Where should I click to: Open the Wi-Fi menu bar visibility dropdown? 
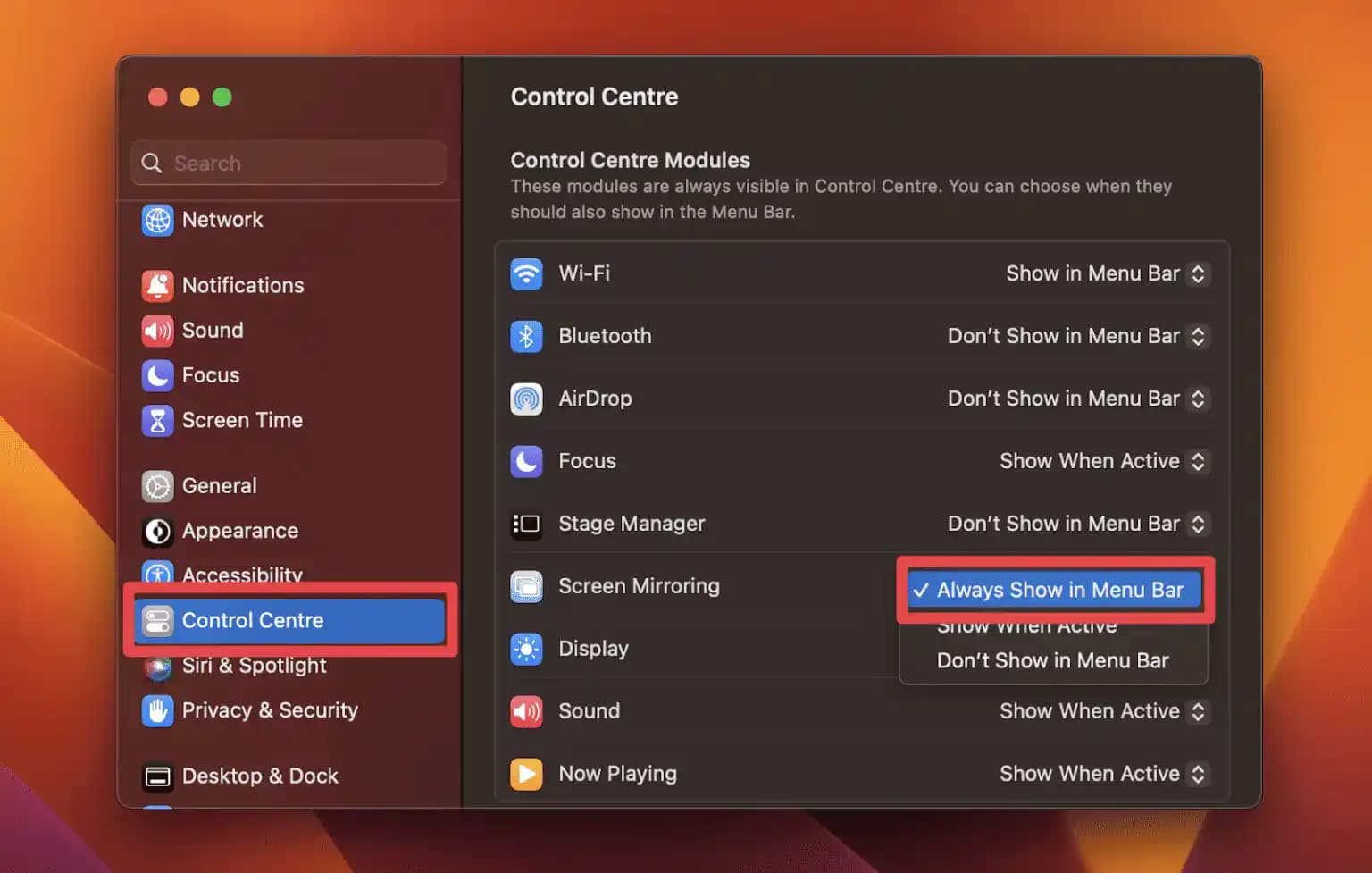tap(1107, 274)
